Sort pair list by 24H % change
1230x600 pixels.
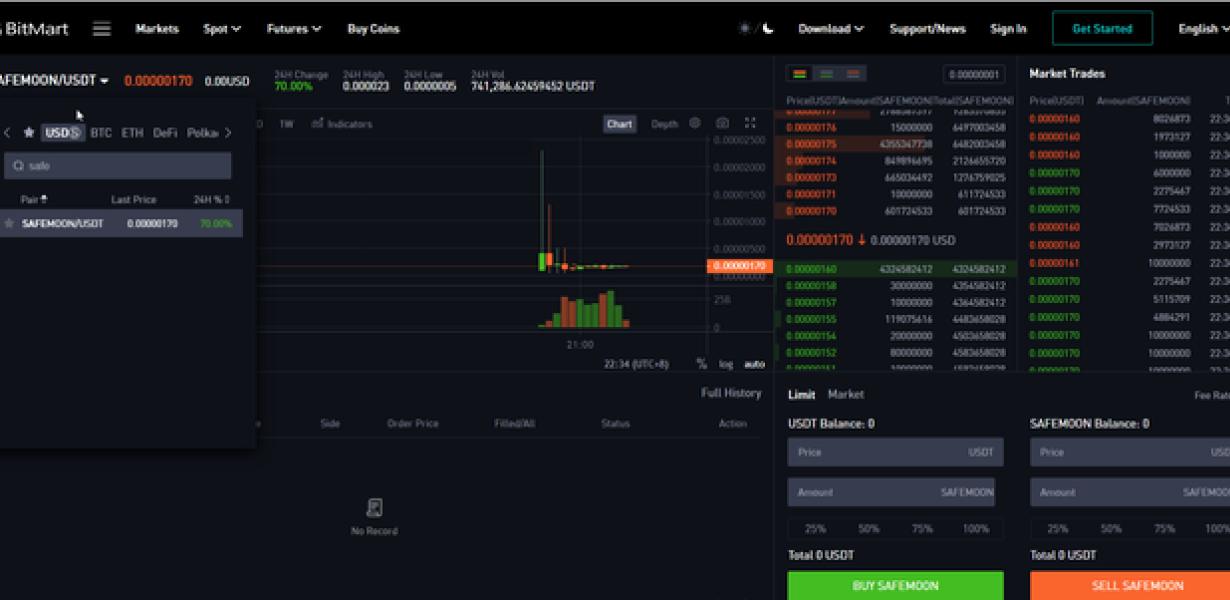[212, 200]
